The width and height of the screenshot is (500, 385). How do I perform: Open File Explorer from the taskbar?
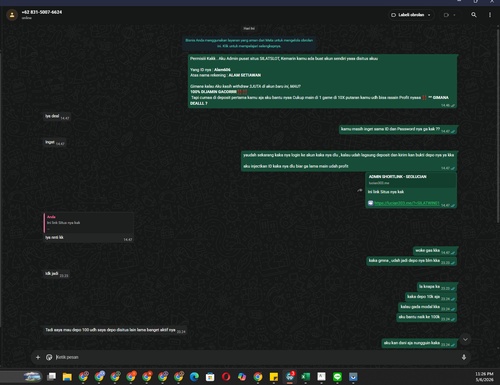point(67,377)
